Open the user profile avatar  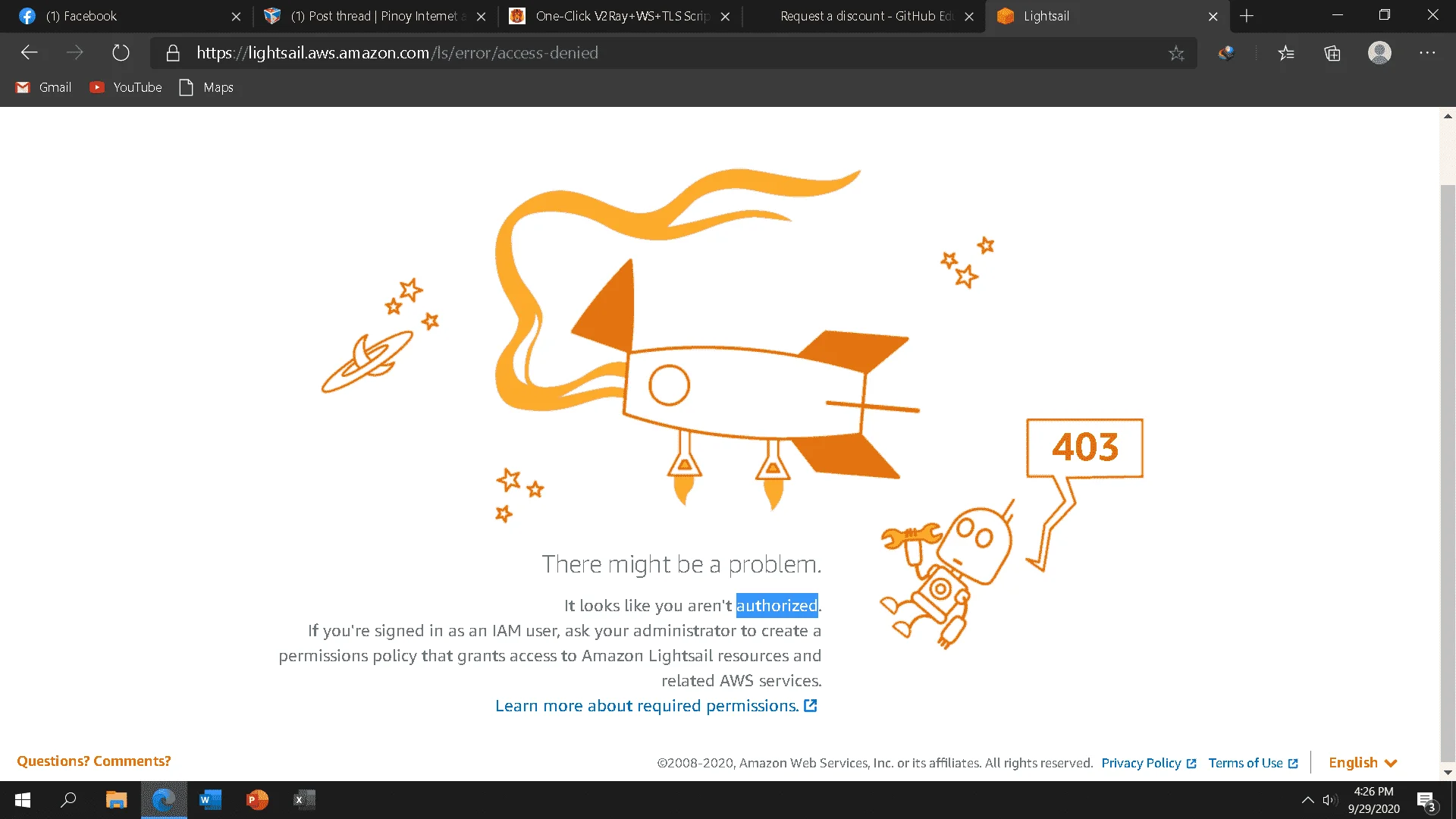[x=1379, y=53]
